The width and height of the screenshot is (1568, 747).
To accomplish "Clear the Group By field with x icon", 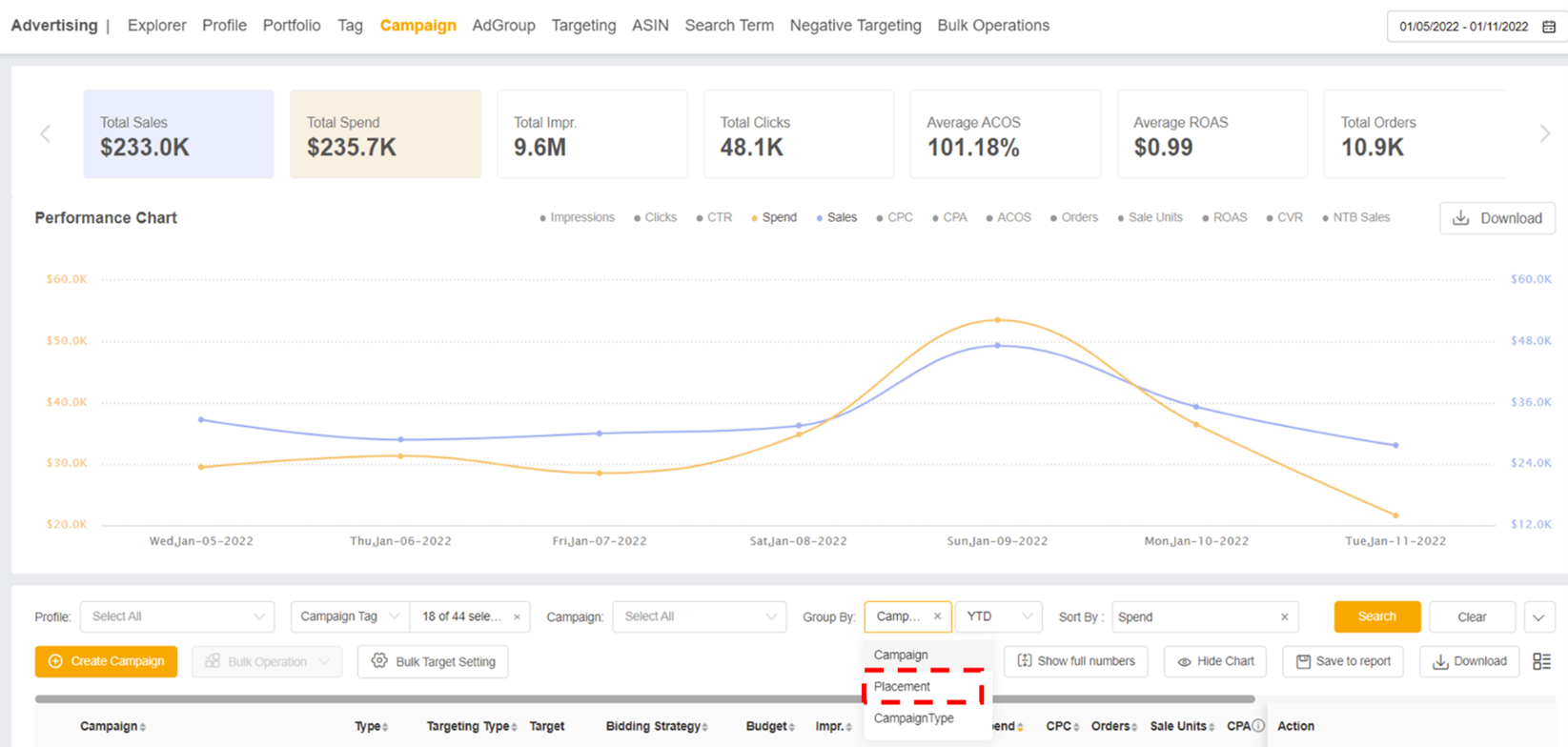I will point(937,616).
